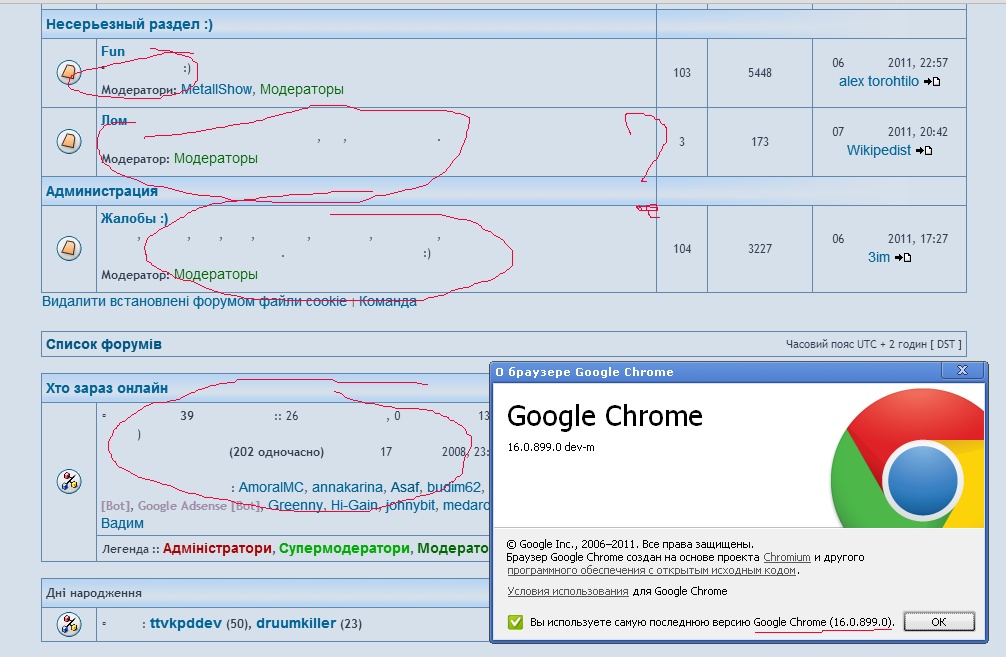This screenshot has width=1006, height=657.
Task: View latest post icon beside Wikipedist
Action: pyautogui.click(x=924, y=150)
